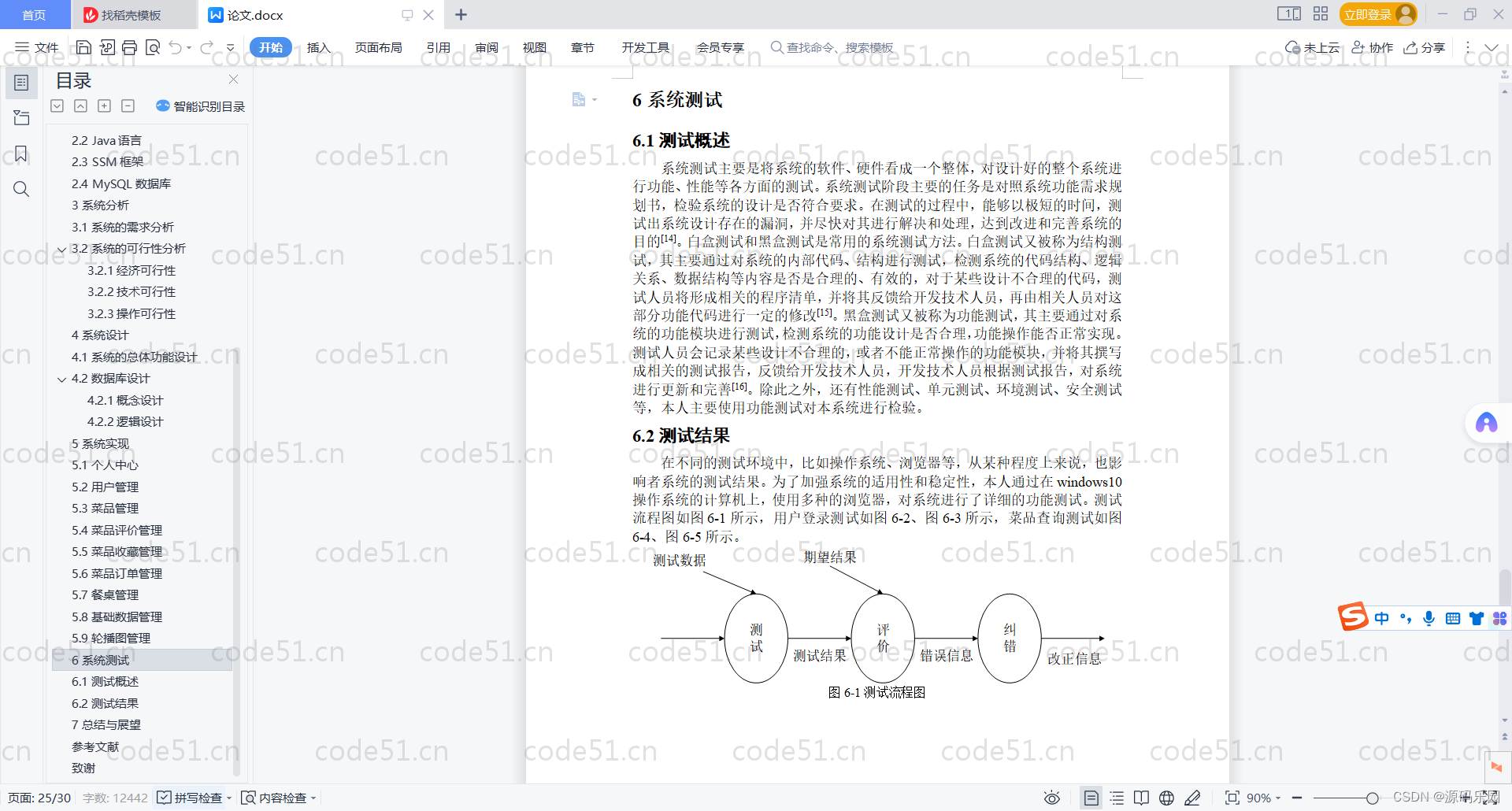
Task: Click the Save document icon
Action: (83, 47)
